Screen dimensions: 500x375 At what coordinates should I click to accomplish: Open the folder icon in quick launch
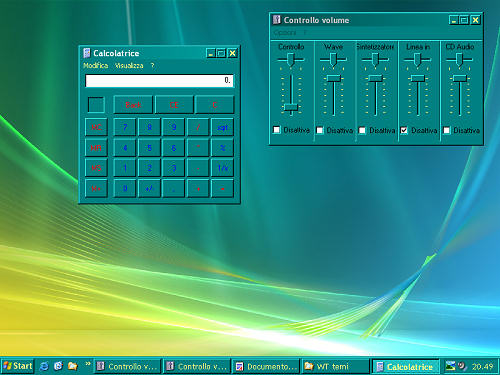(73, 366)
